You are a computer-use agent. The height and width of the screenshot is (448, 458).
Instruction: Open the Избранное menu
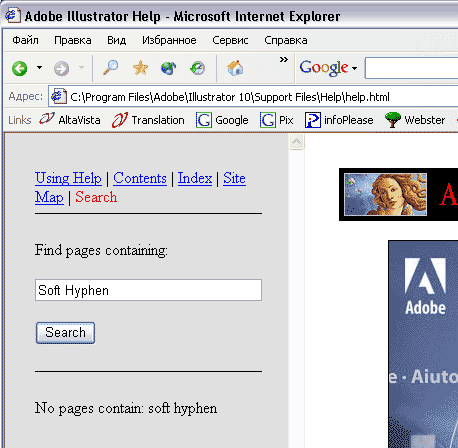pyautogui.click(x=169, y=40)
